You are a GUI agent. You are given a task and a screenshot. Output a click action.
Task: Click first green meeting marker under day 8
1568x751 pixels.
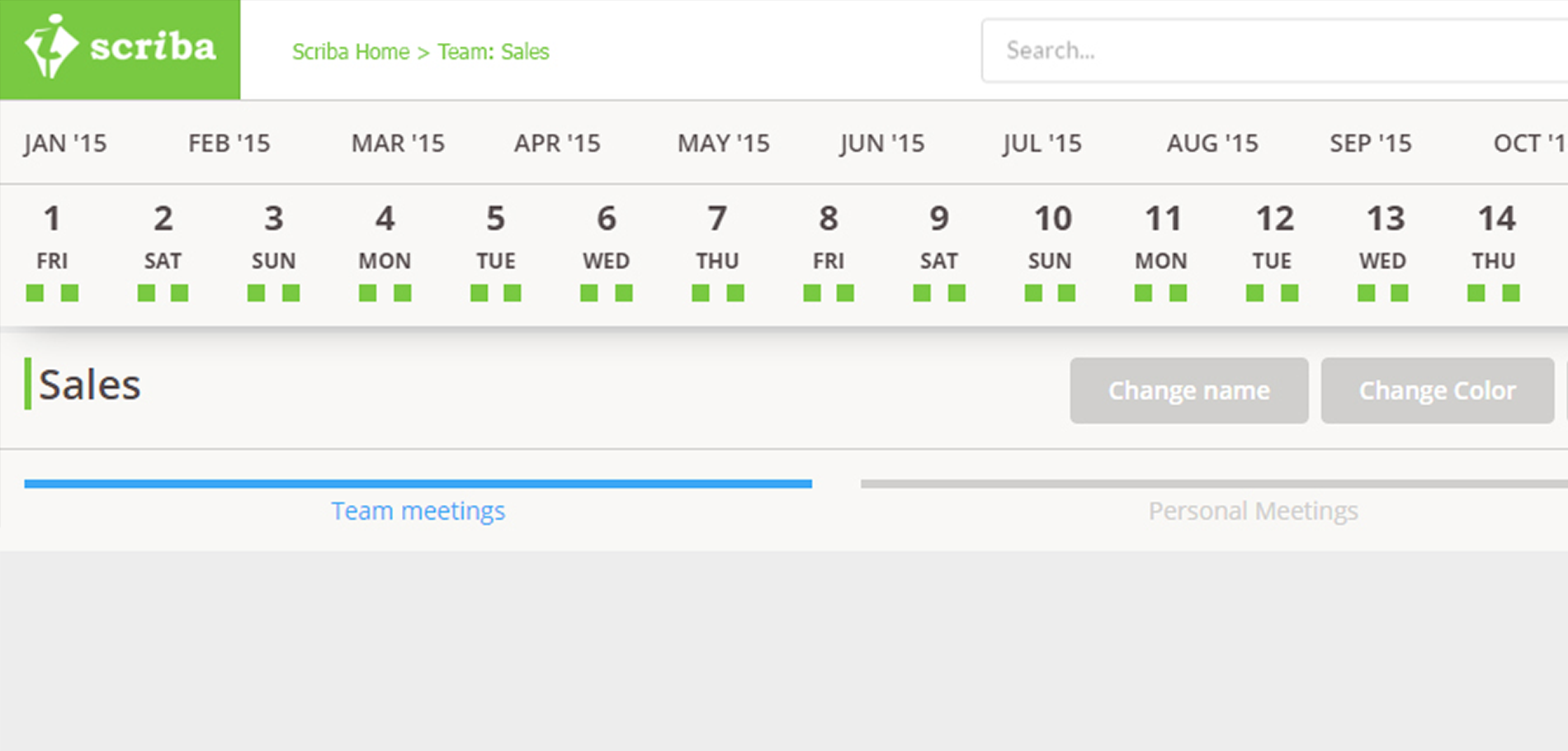pyautogui.click(x=812, y=293)
